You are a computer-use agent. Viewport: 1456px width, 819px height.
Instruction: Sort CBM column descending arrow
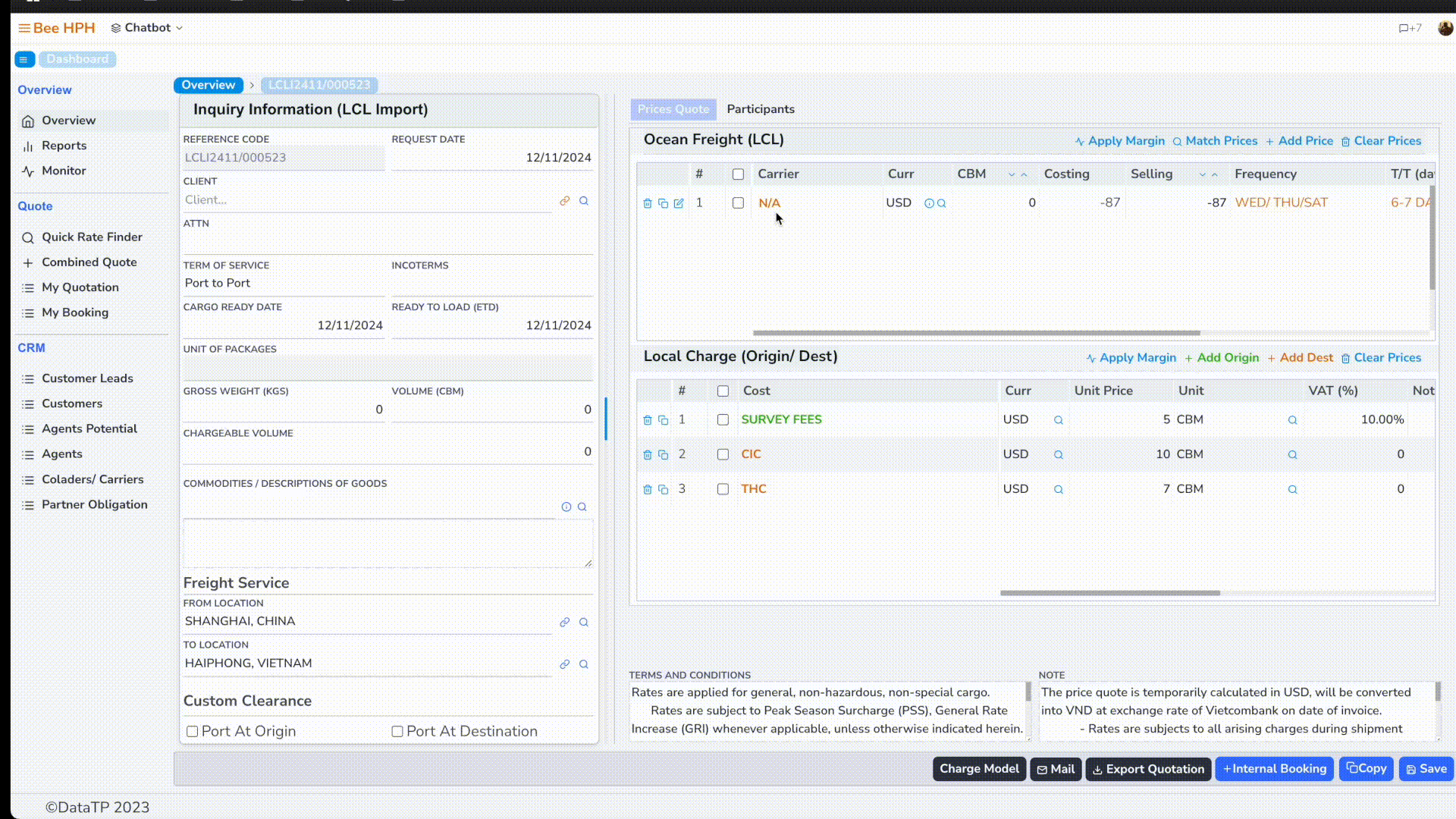[1011, 175]
